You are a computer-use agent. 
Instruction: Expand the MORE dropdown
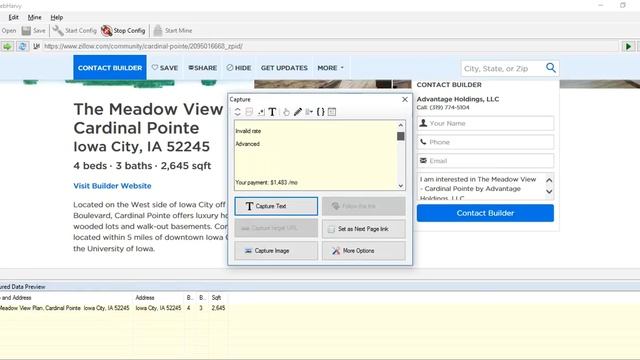pos(331,68)
